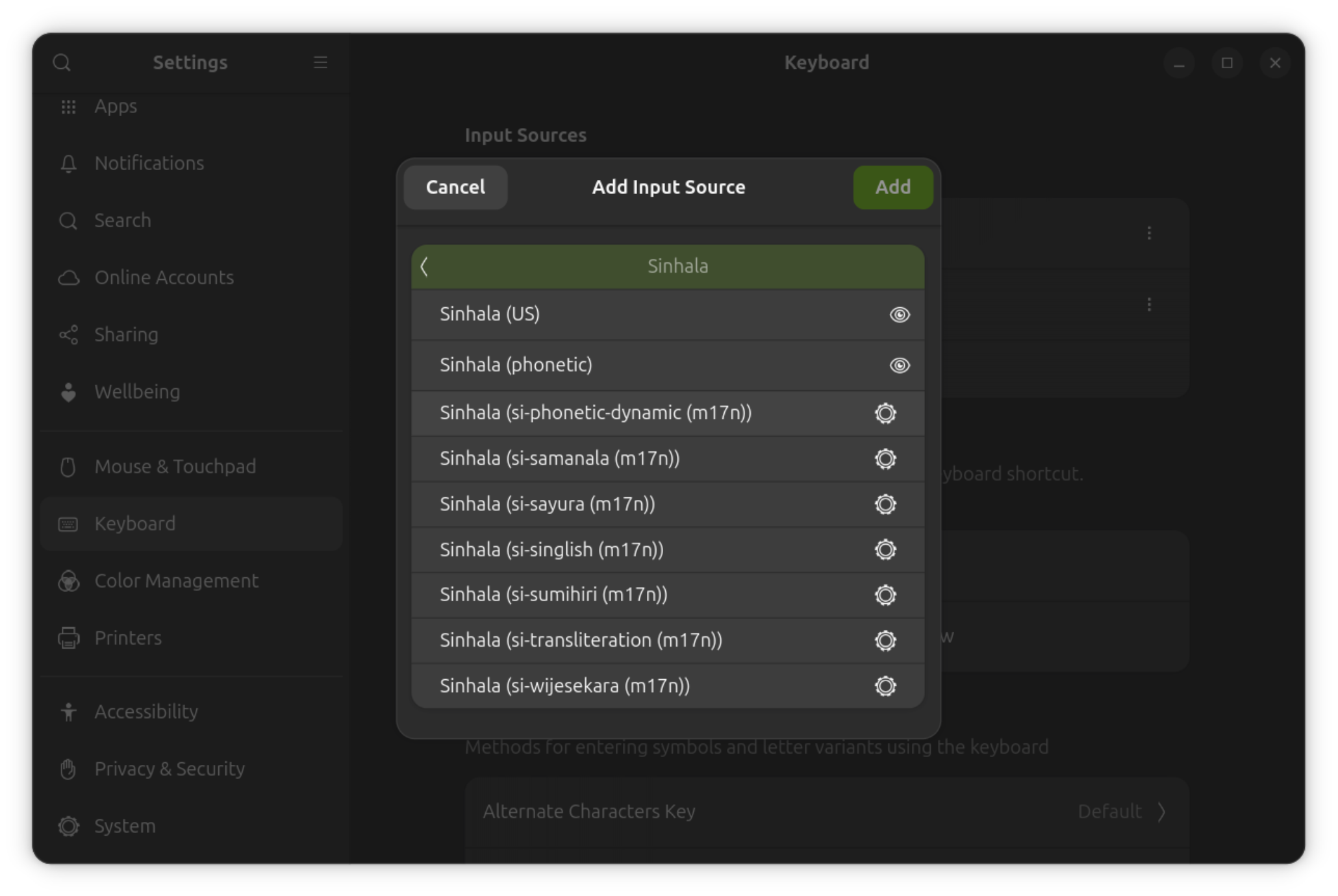
Task: Open the Settings hamburger menu
Action: pyautogui.click(x=320, y=62)
